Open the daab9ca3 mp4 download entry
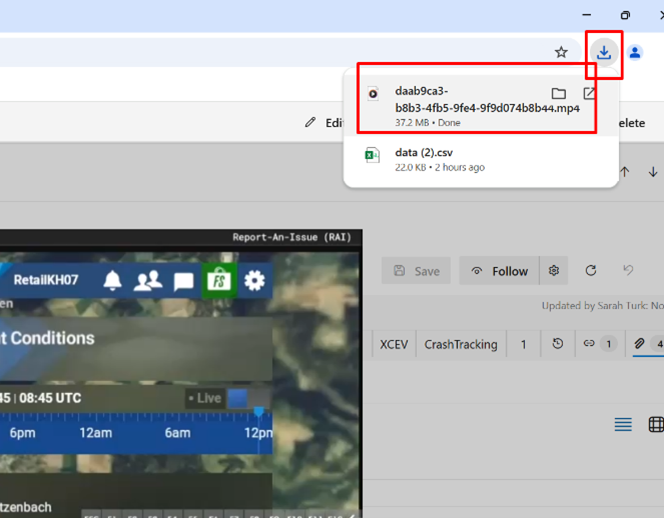 click(x=460, y=100)
